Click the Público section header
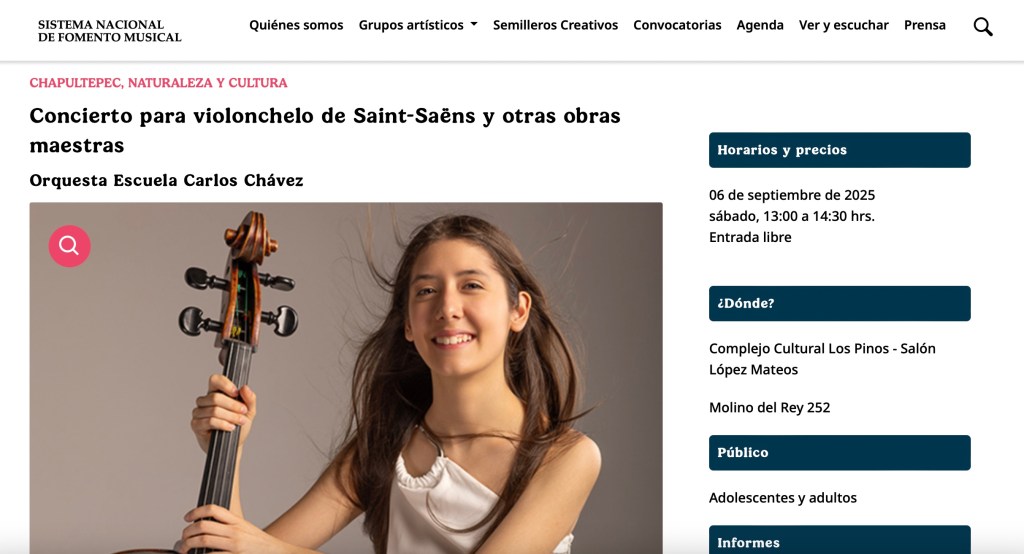Viewport: 1024px width, 554px height. coord(840,452)
